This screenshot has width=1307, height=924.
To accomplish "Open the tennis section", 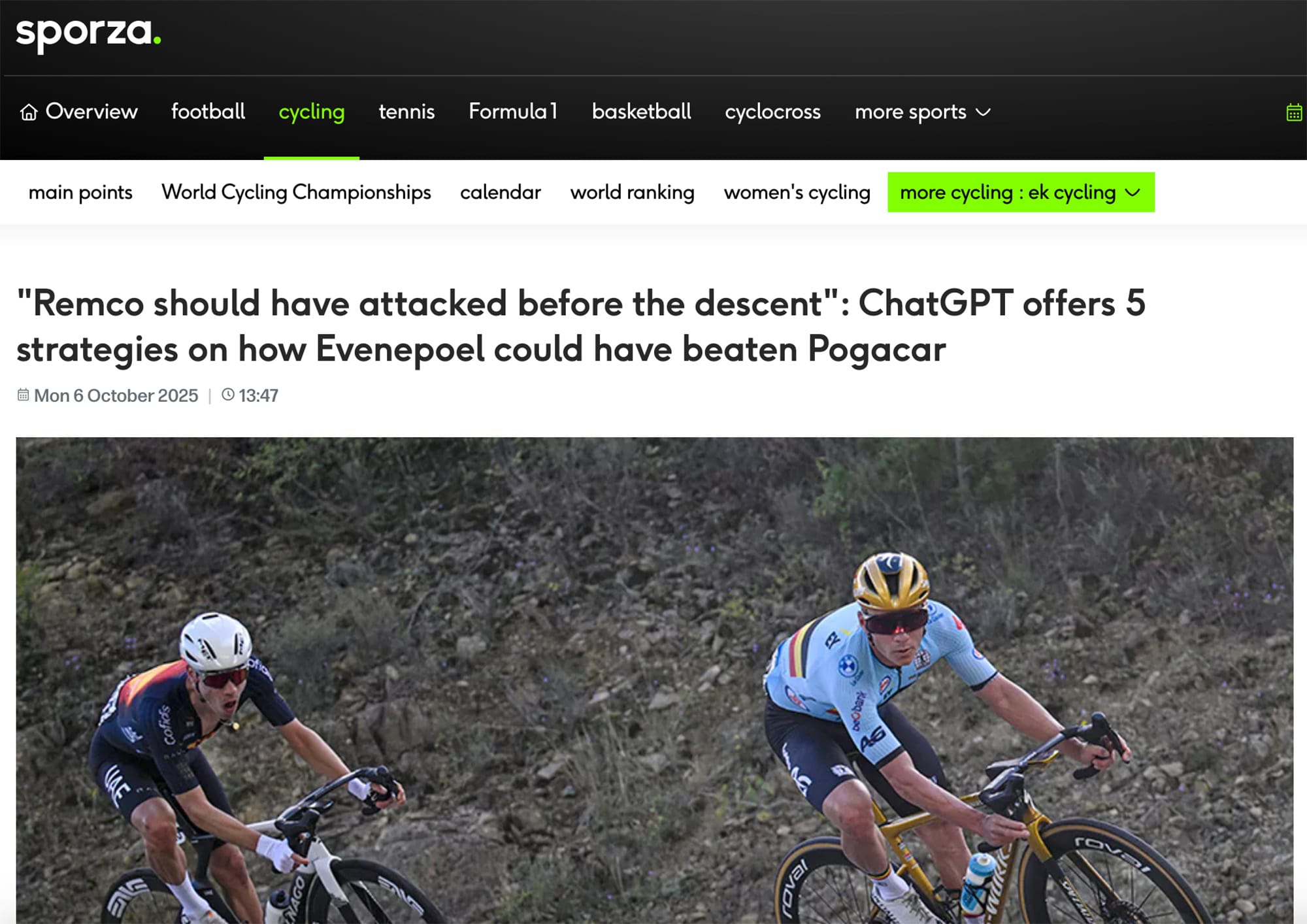I will click(406, 111).
